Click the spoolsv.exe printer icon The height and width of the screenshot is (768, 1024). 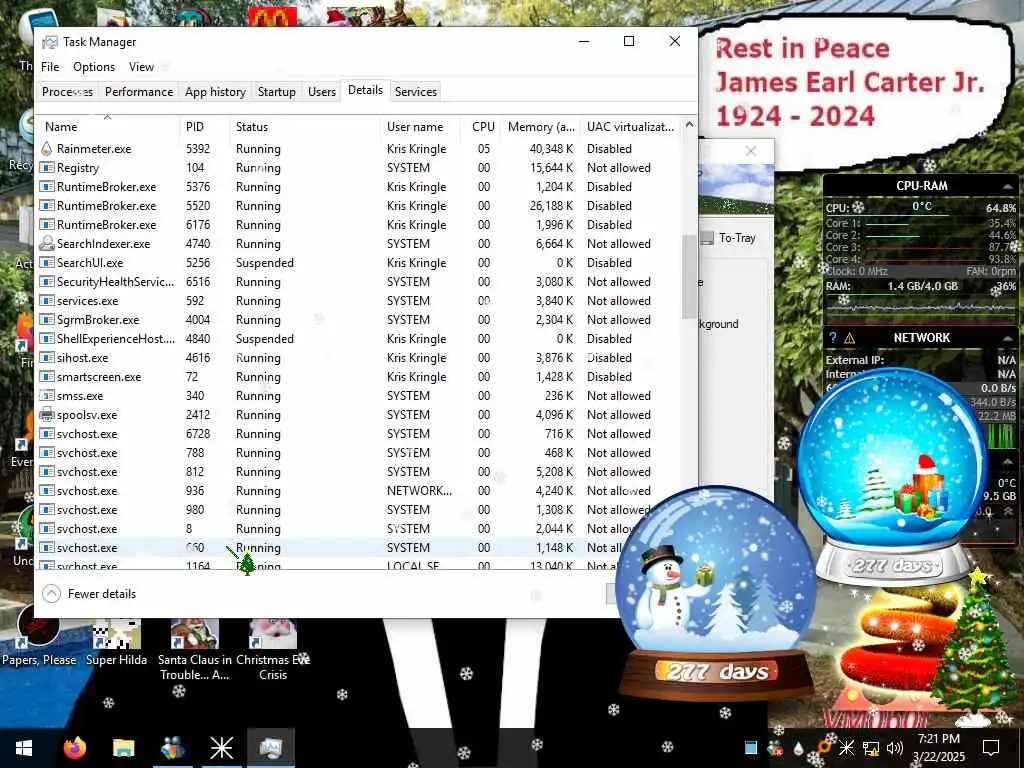tap(46, 415)
